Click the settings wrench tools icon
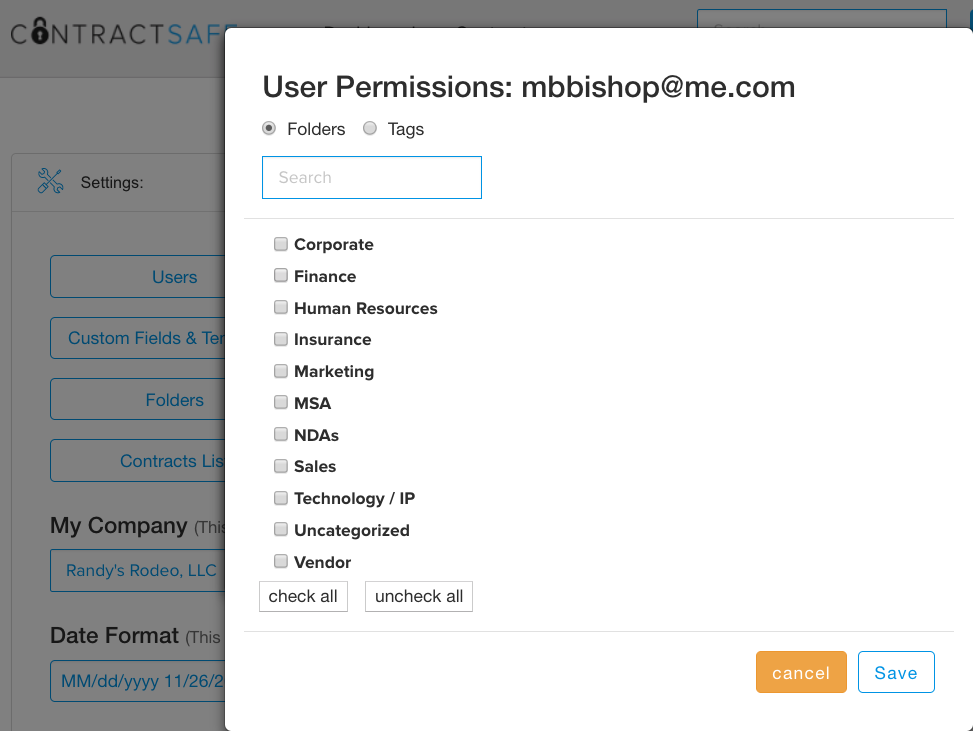Image resolution: width=973 pixels, height=731 pixels. (49, 181)
